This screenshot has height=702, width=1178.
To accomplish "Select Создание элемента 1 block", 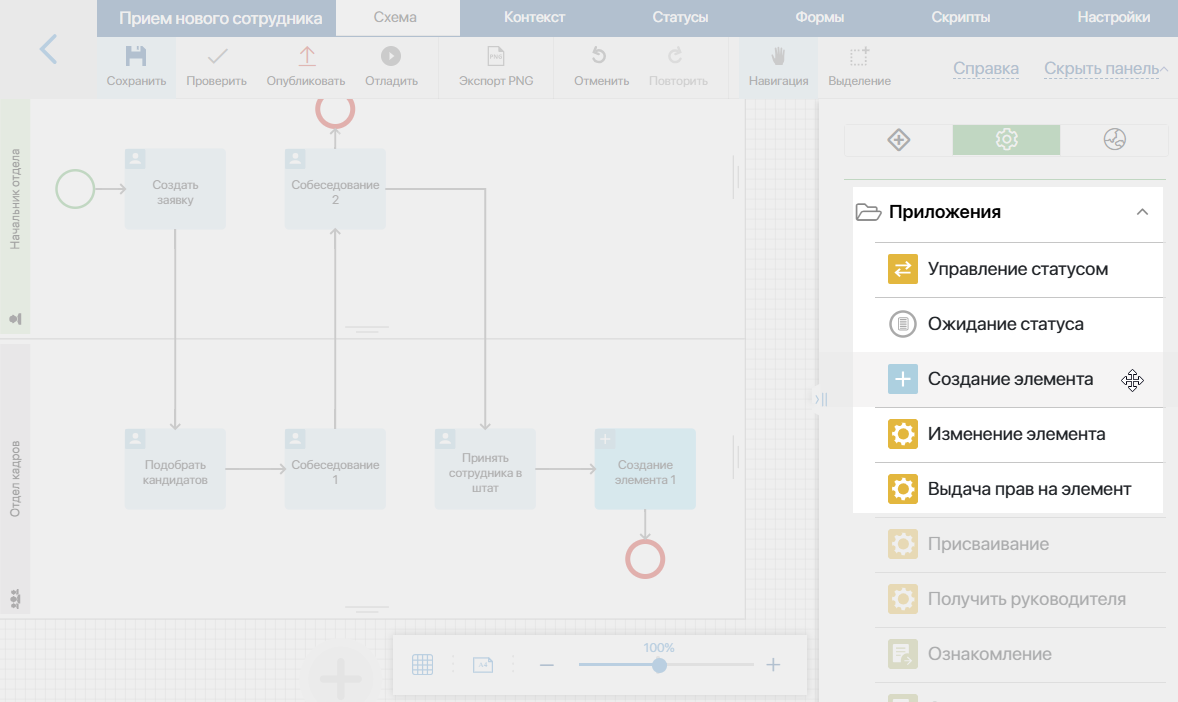I will click(x=645, y=469).
